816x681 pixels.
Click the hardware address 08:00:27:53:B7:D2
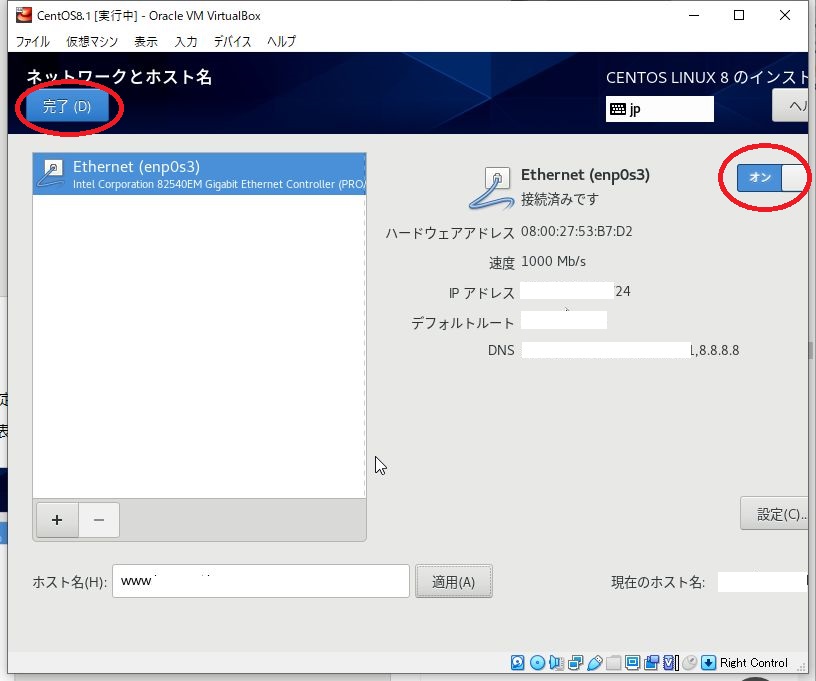[577, 232]
